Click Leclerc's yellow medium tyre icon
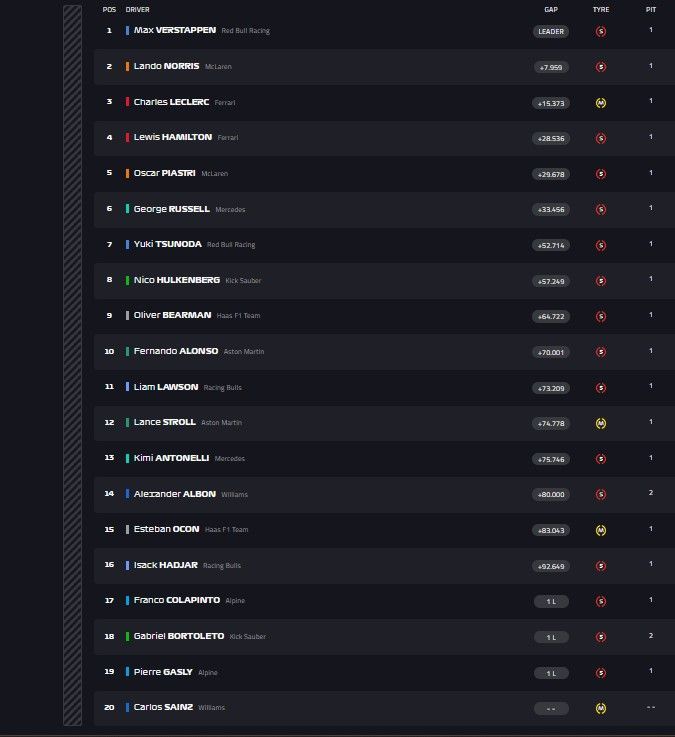 (600, 102)
